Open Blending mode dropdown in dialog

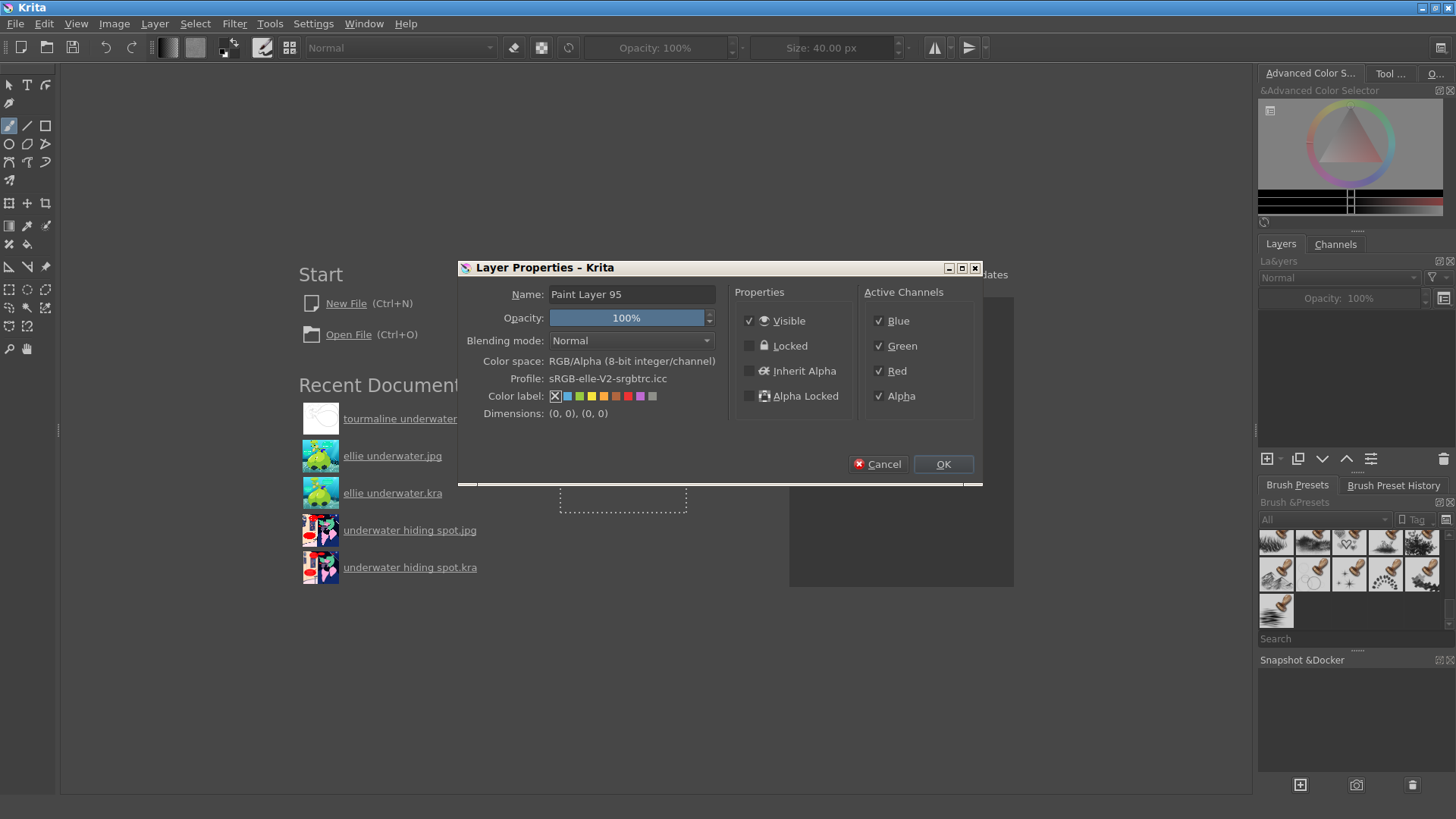click(632, 341)
